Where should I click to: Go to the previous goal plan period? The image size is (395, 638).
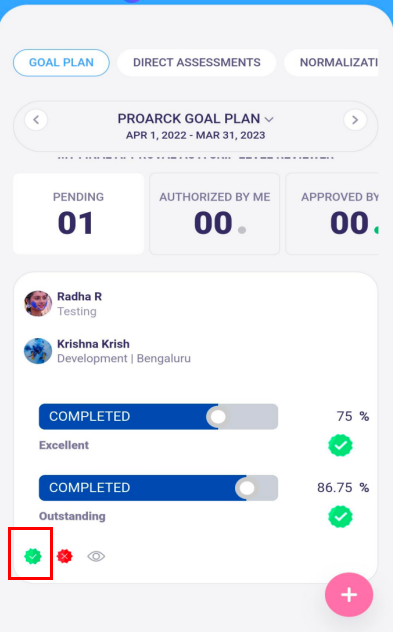click(36, 120)
